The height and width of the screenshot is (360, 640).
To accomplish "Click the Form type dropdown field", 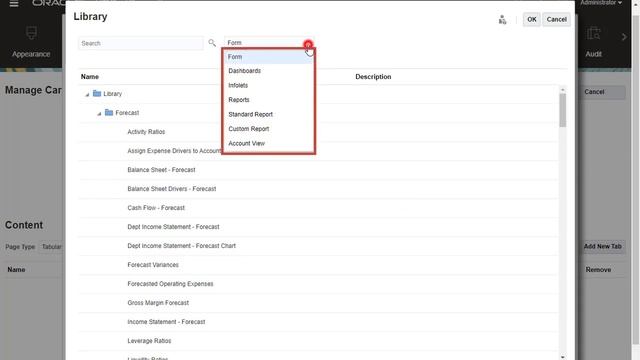I will (x=269, y=43).
